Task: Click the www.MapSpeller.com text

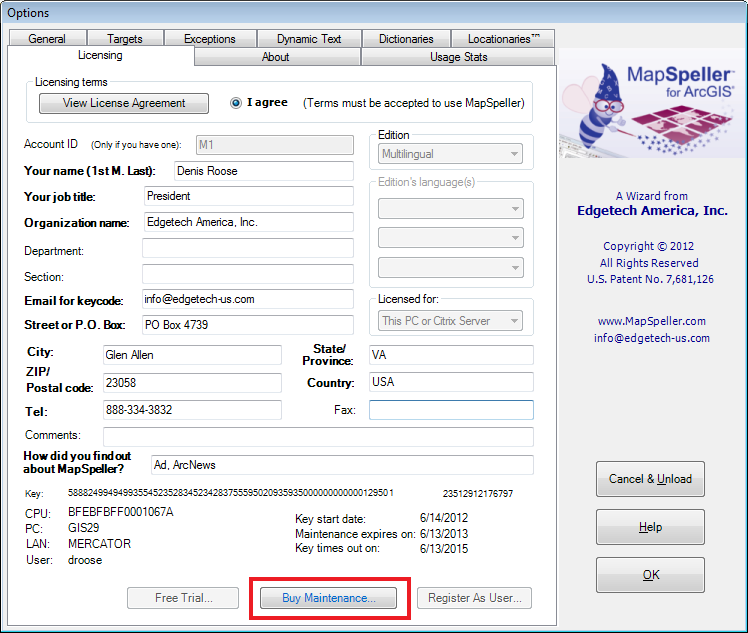Action: coord(652,321)
